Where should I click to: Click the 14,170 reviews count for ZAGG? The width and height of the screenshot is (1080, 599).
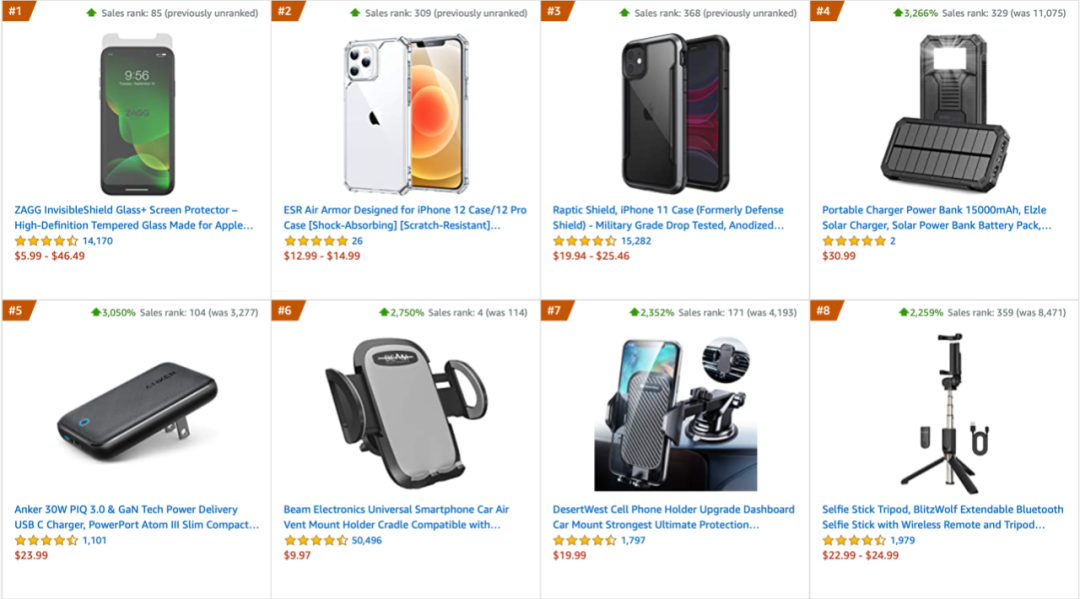click(x=97, y=241)
